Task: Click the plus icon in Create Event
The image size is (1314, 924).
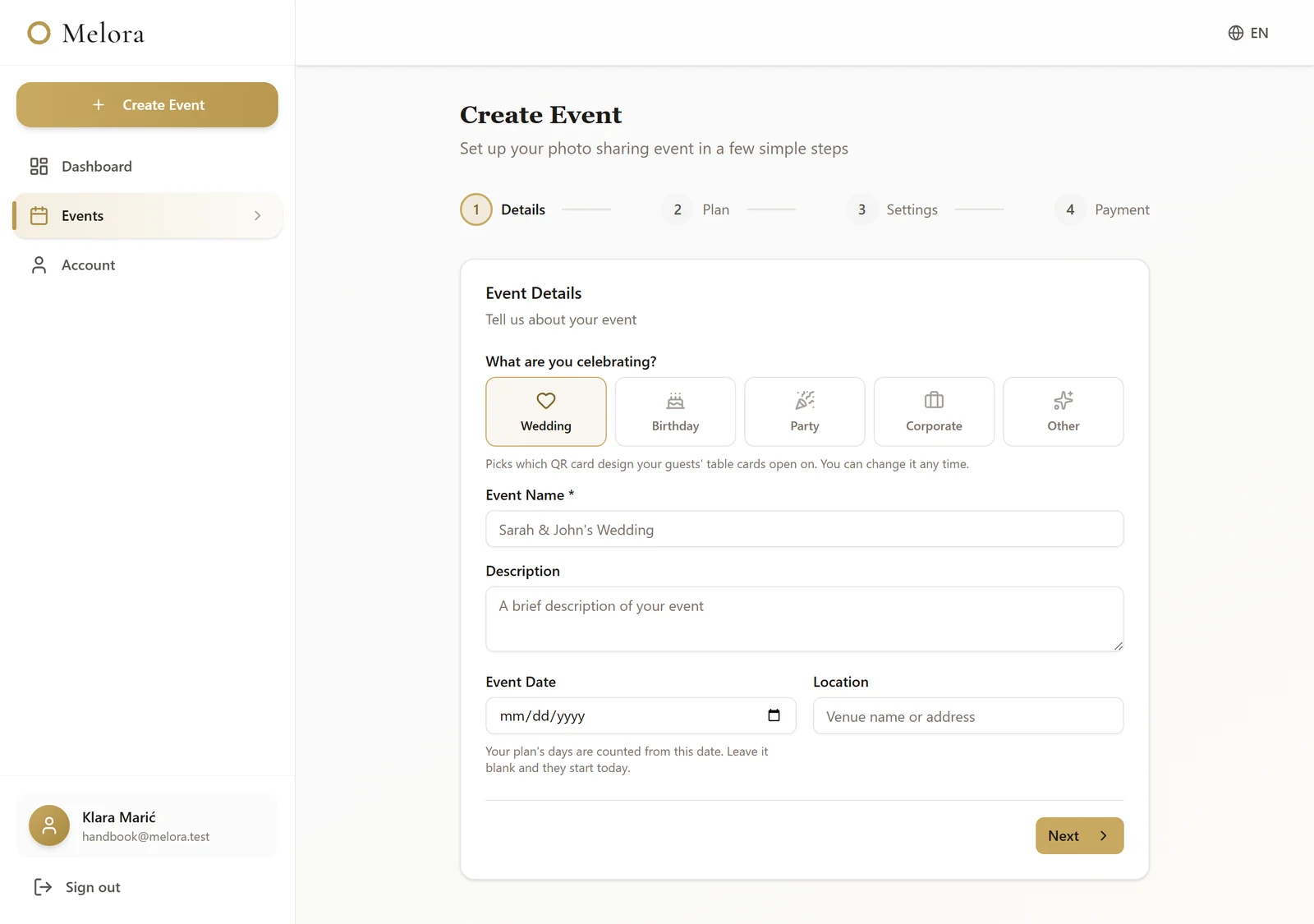Action: (x=99, y=105)
